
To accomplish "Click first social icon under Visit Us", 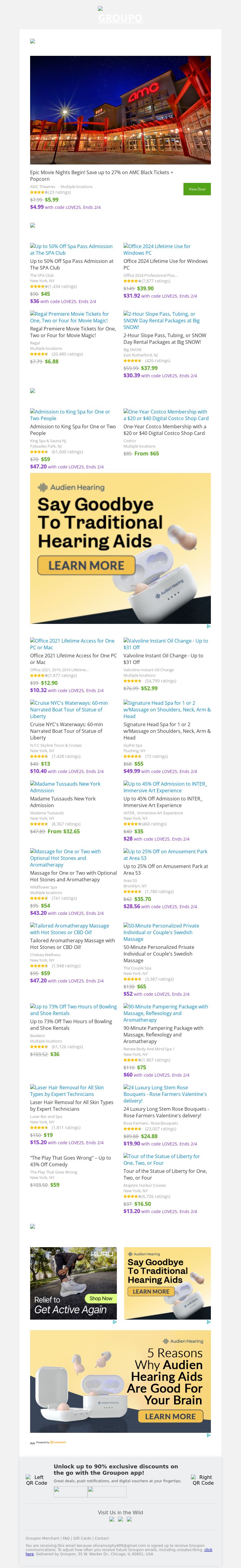I will pos(112,1519).
